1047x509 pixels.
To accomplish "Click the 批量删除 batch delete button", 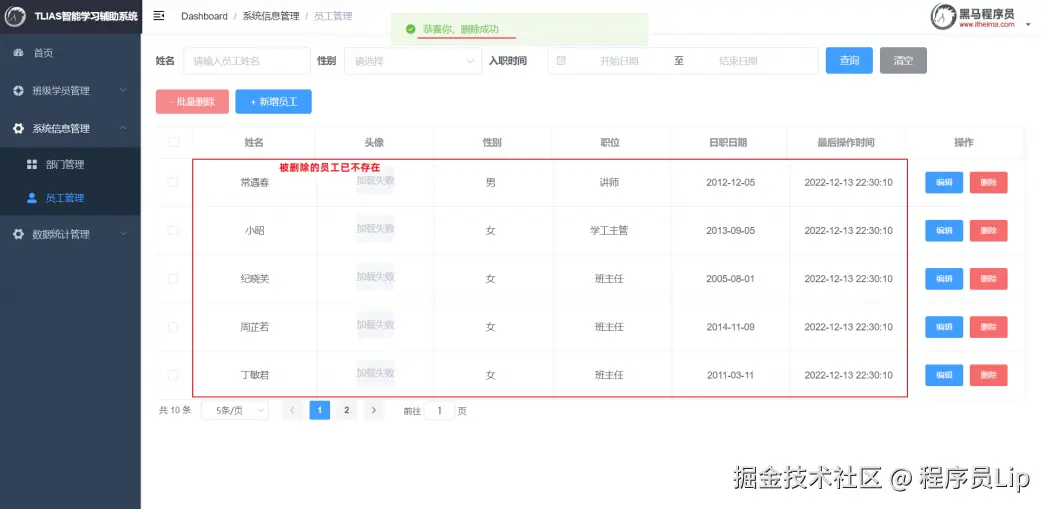I will click(192, 102).
